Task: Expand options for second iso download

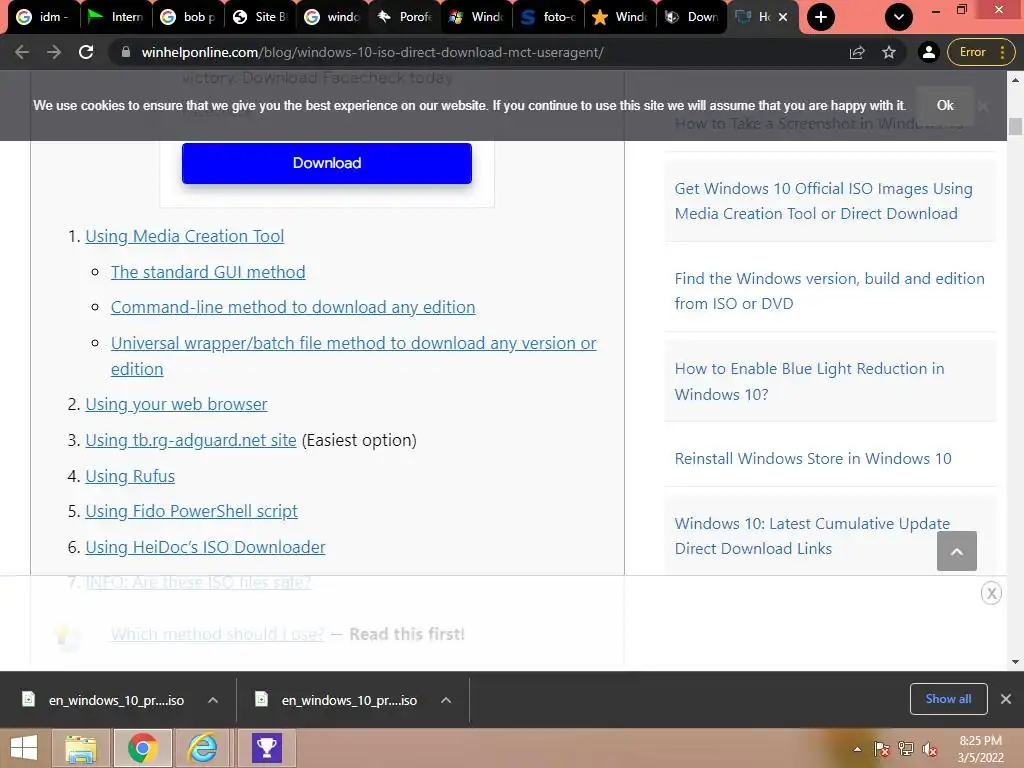Action: (446, 700)
